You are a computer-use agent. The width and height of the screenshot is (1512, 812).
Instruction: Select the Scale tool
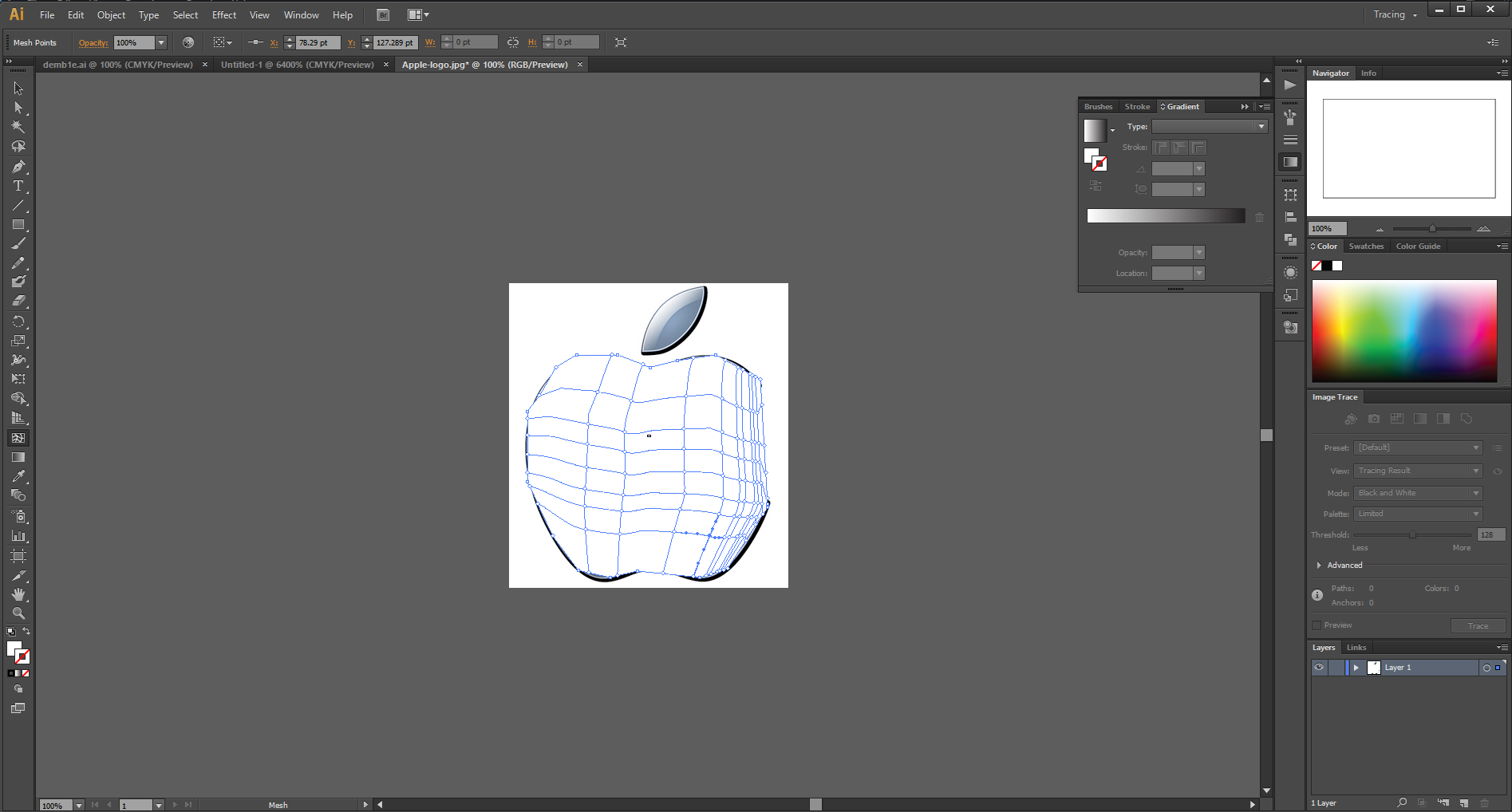[18, 341]
